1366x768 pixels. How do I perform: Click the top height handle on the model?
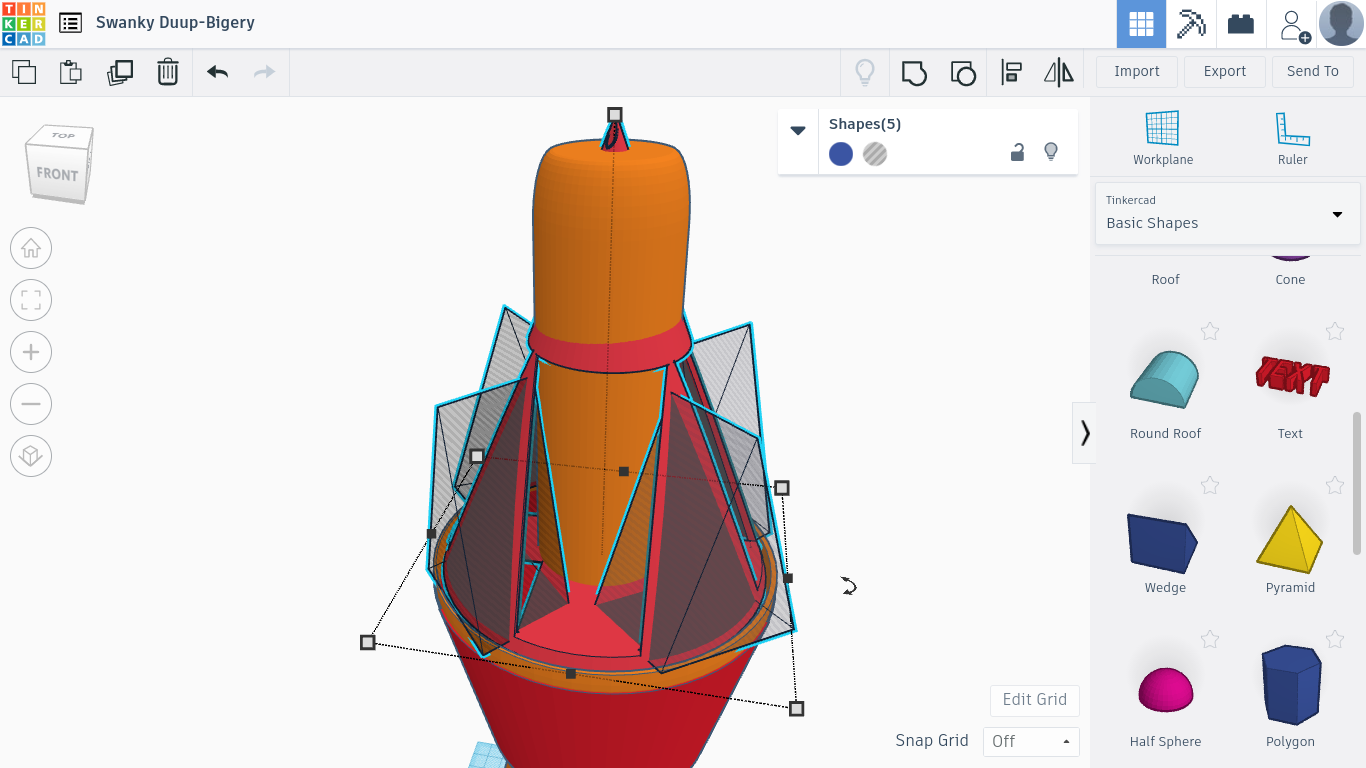coord(615,115)
